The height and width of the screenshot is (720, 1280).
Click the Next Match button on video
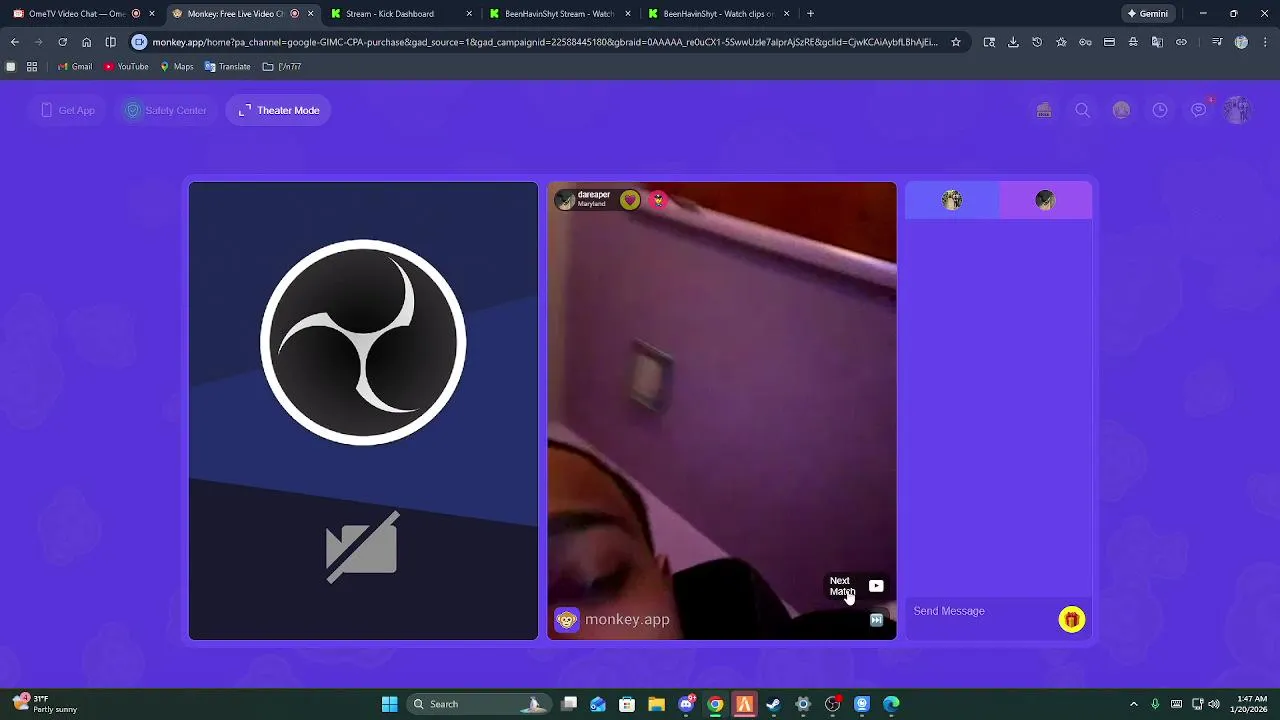click(x=856, y=586)
